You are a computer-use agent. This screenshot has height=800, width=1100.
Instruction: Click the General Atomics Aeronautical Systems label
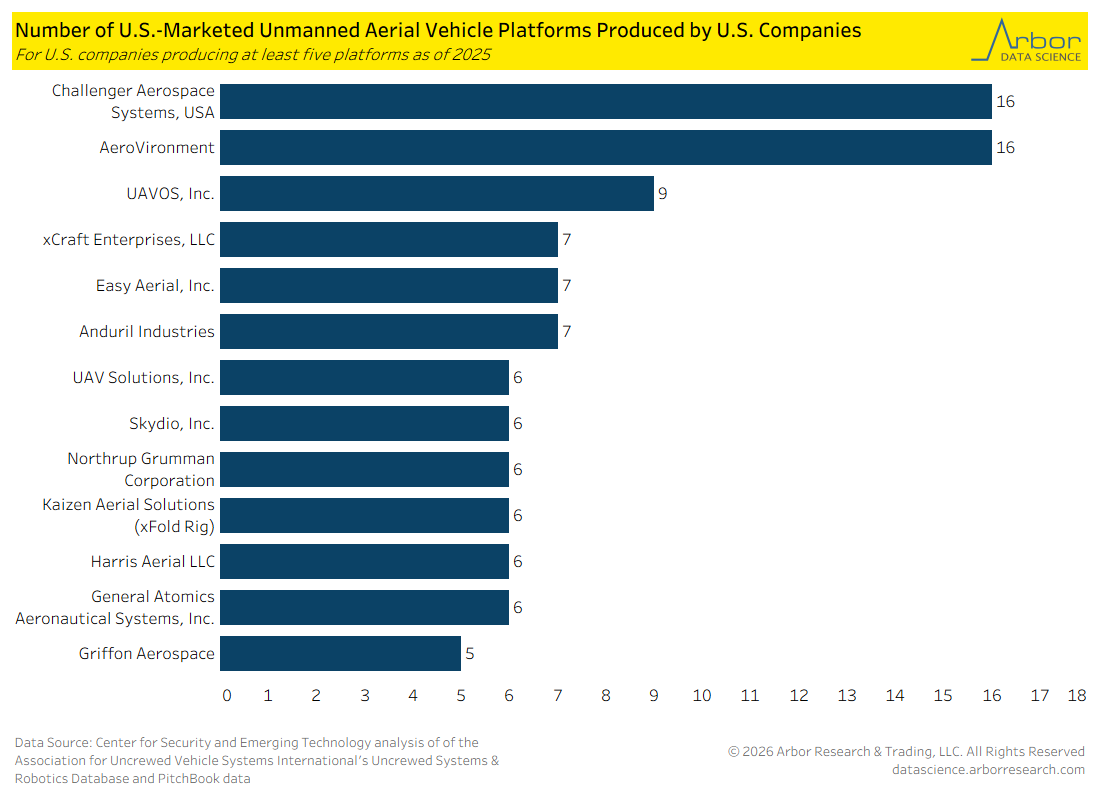click(x=115, y=608)
